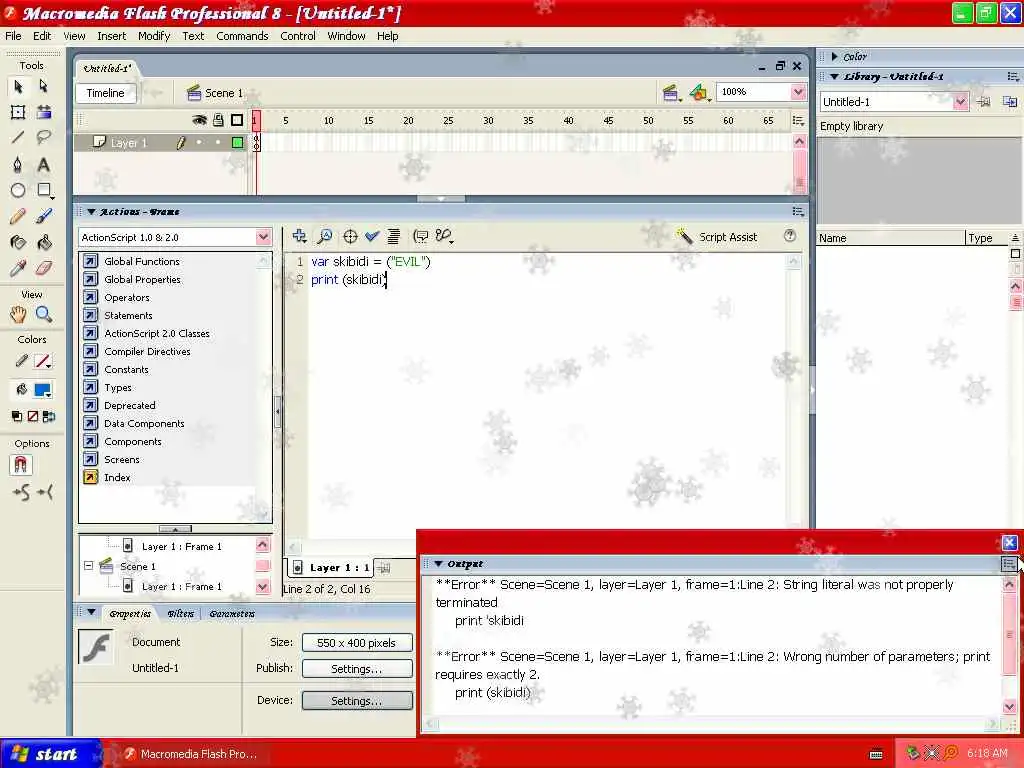The height and width of the screenshot is (768, 1024).
Task: Click the Scene 1 breadcrumb
Action: pos(215,93)
